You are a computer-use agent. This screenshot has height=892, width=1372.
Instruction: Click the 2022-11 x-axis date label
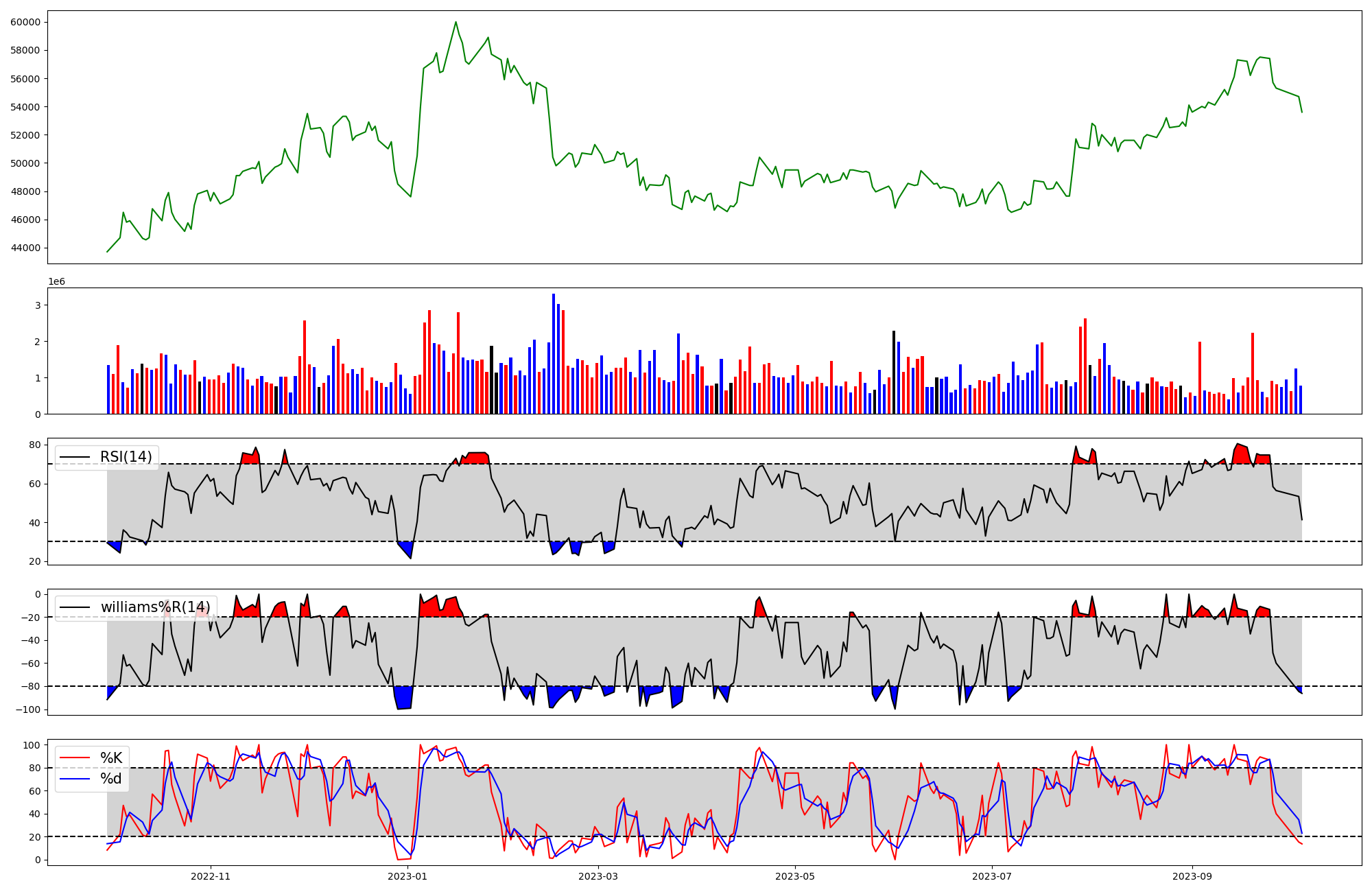(211, 876)
